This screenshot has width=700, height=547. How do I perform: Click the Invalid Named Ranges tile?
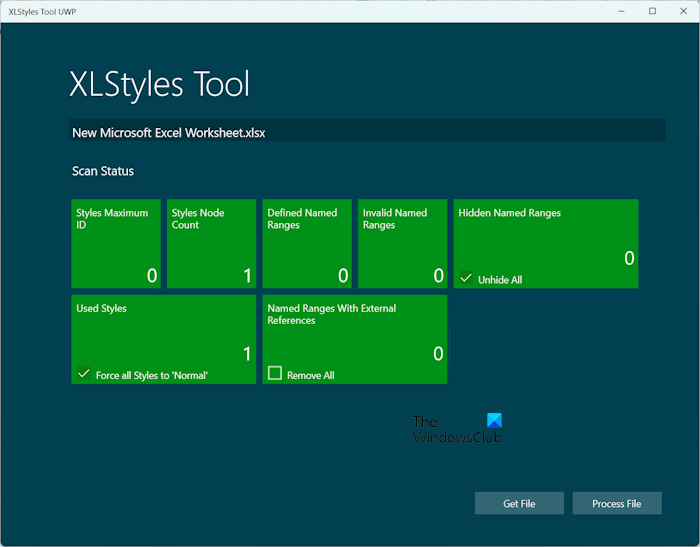coord(402,243)
